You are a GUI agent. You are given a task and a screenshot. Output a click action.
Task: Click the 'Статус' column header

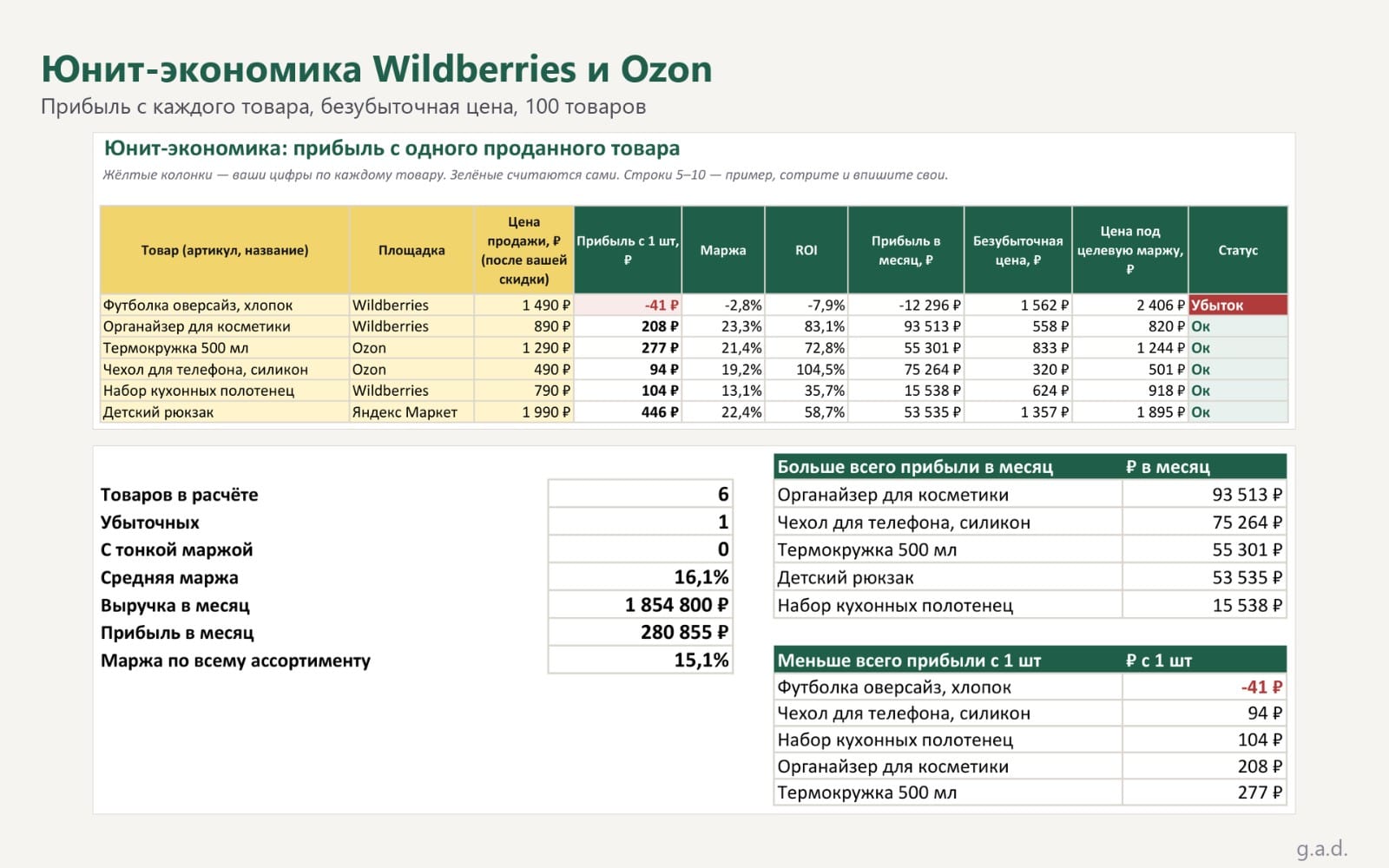[x=1238, y=250]
